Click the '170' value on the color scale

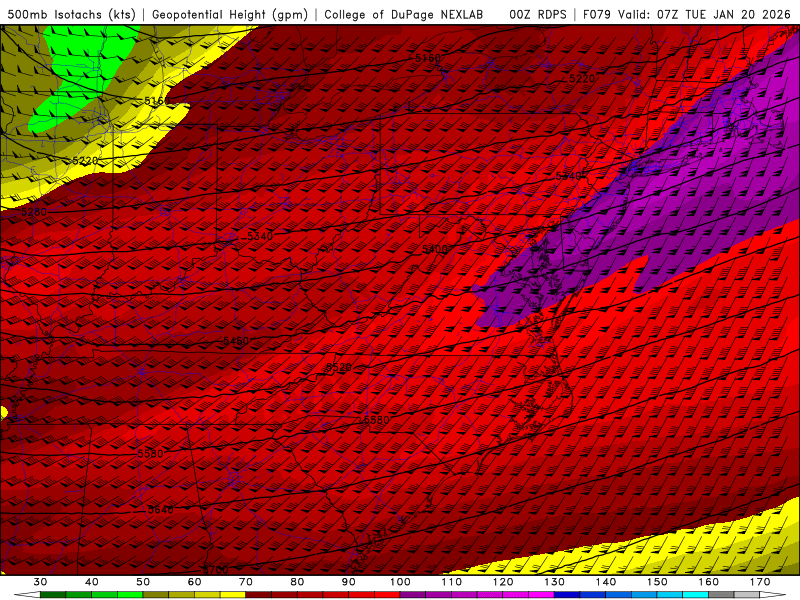click(760, 582)
